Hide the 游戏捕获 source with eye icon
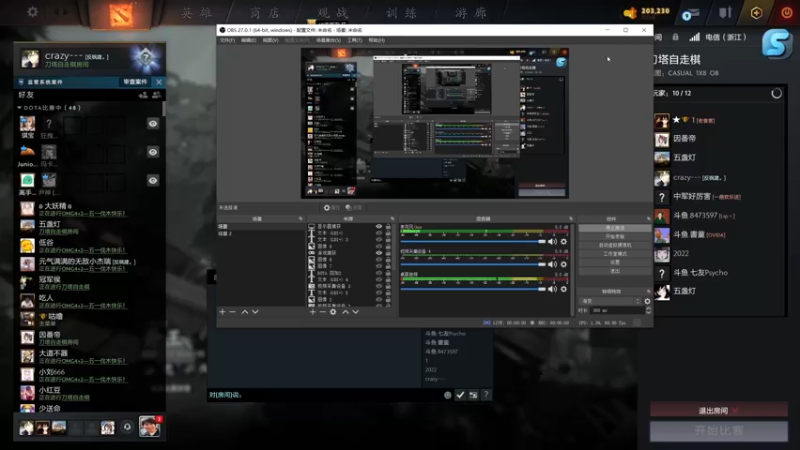The width and height of the screenshot is (800, 450). 379,253
